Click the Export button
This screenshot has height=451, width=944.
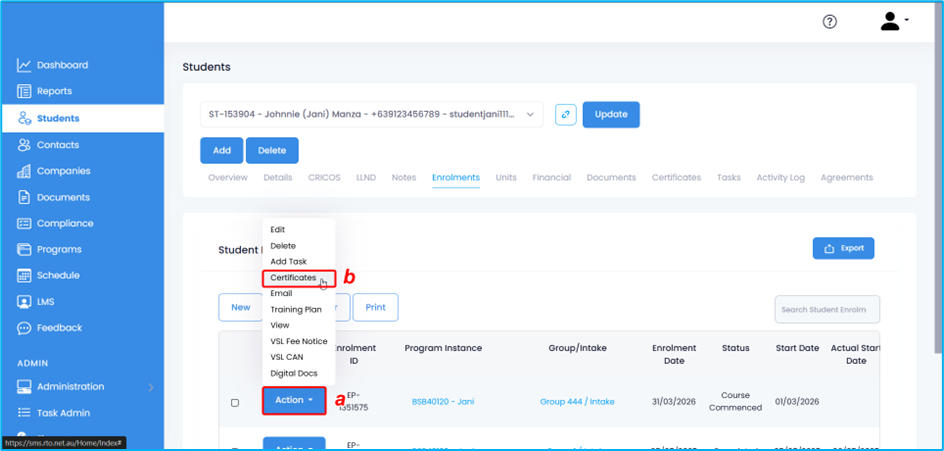[x=843, y=248]
